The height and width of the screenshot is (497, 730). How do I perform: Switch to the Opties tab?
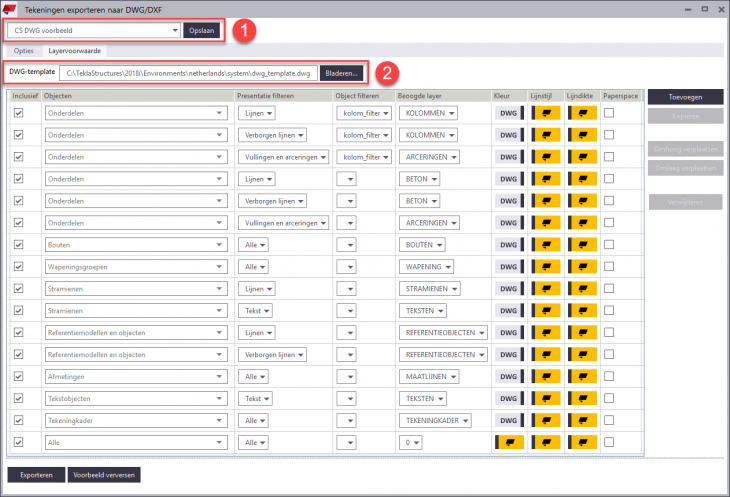(x=25, y=50)
